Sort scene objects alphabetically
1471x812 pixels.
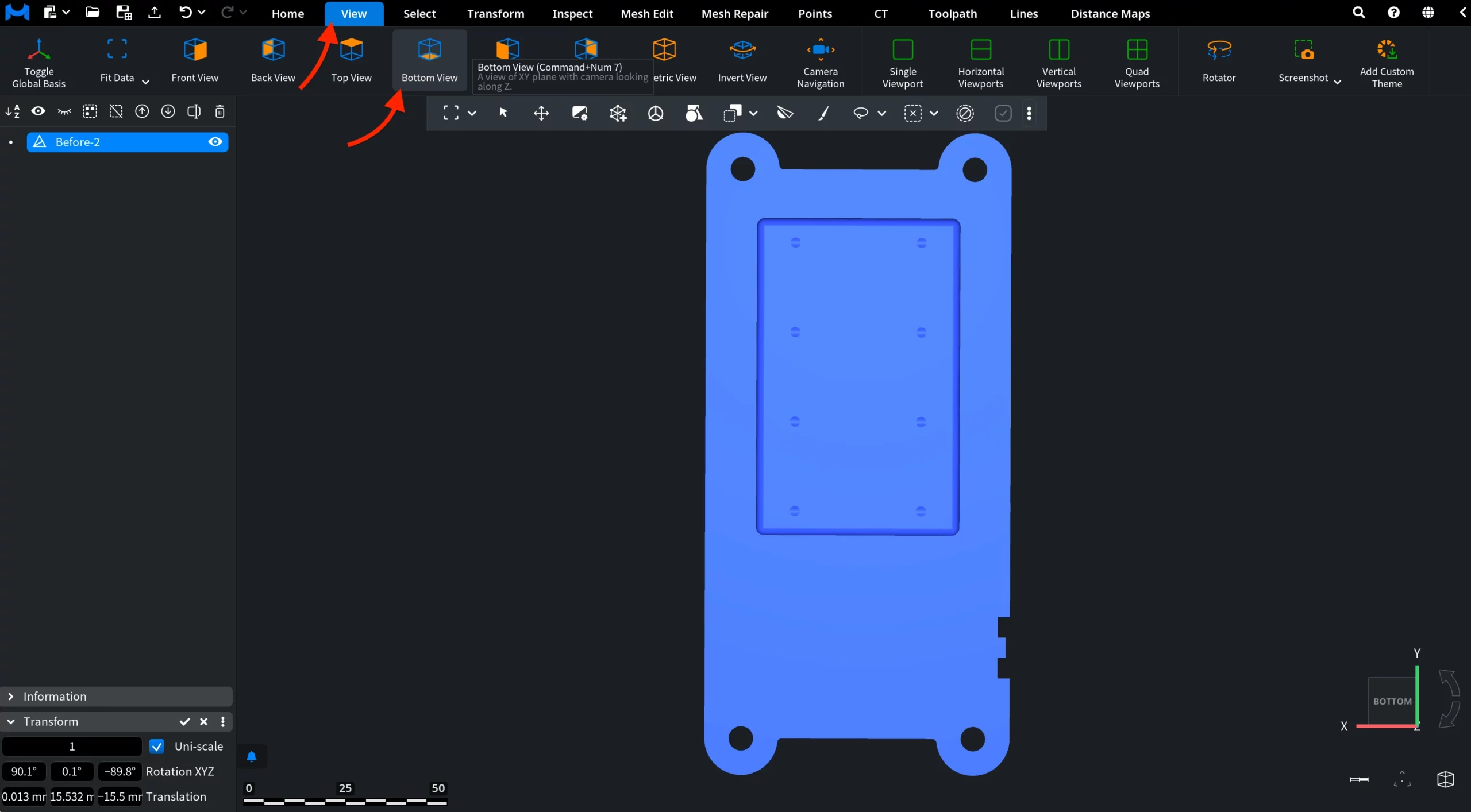coord(13,111)
